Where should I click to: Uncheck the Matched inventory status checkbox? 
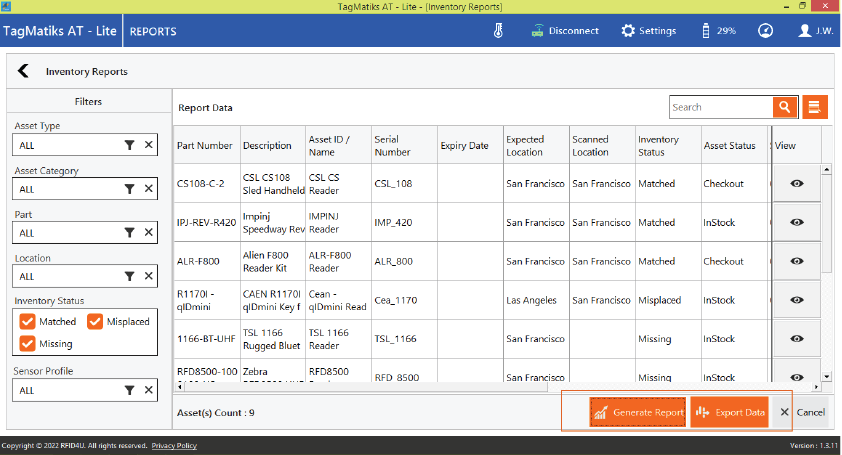pos(27,322)
